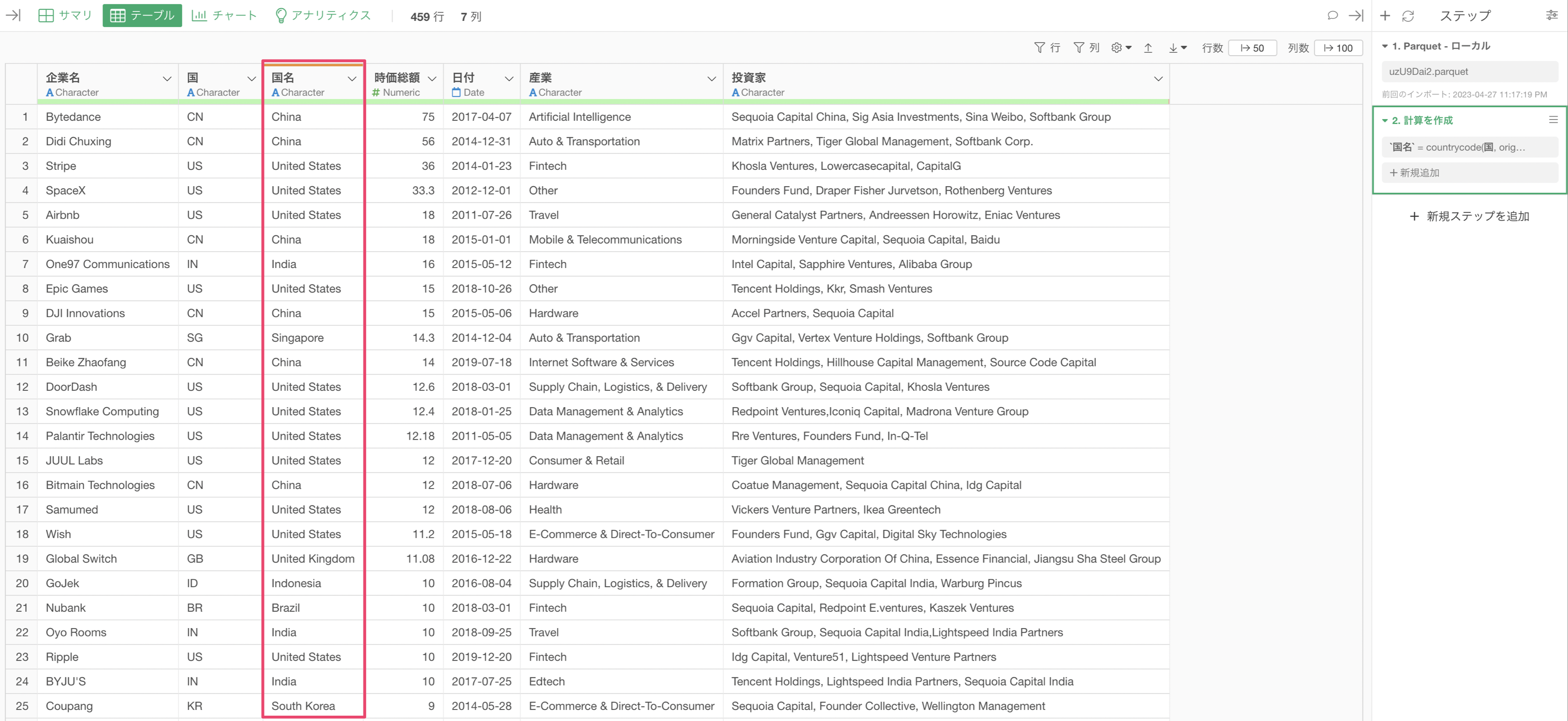Select the Bytedance cell
The width and height of the screenshot is (1568, 721).
pos(108,117)
